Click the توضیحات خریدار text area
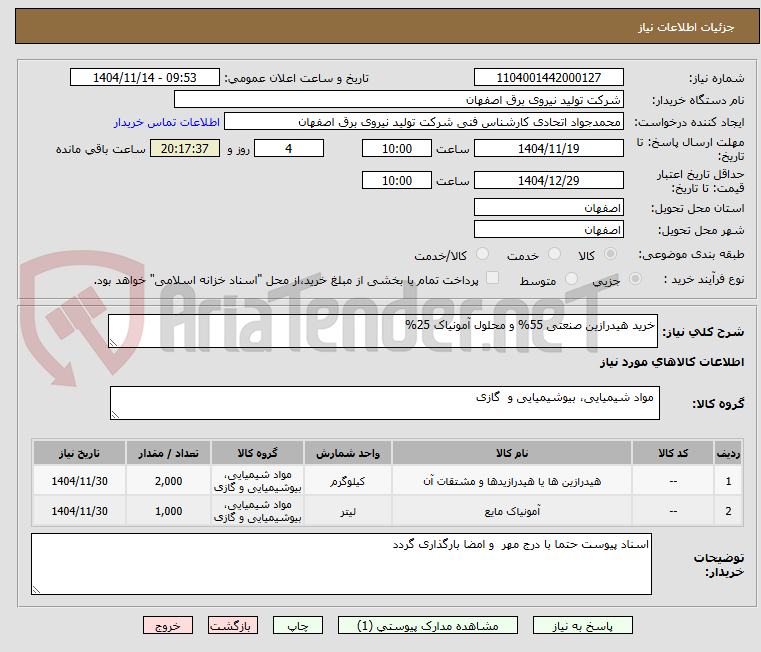 341,564
